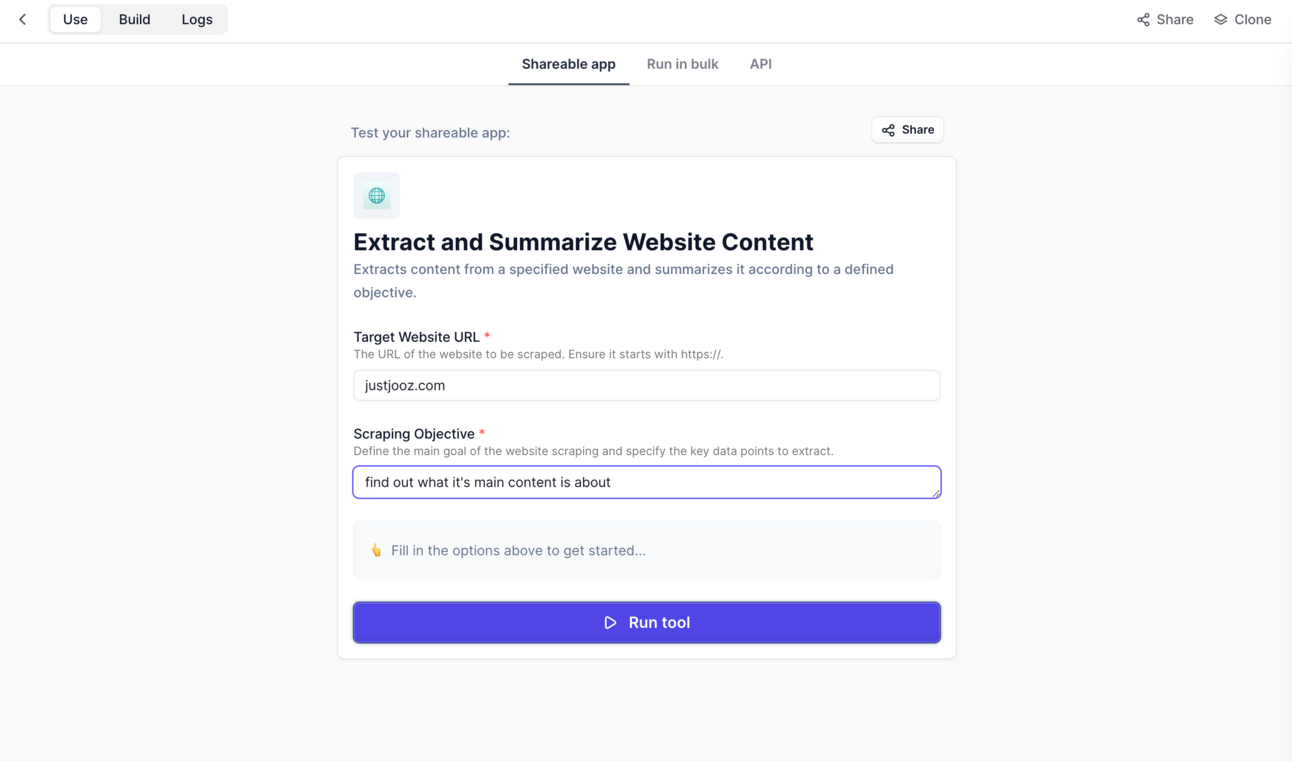Viewport: 1292px width, 761px height.
Task: Click the Scraping Objective label
Action: (x=414, y=434)
